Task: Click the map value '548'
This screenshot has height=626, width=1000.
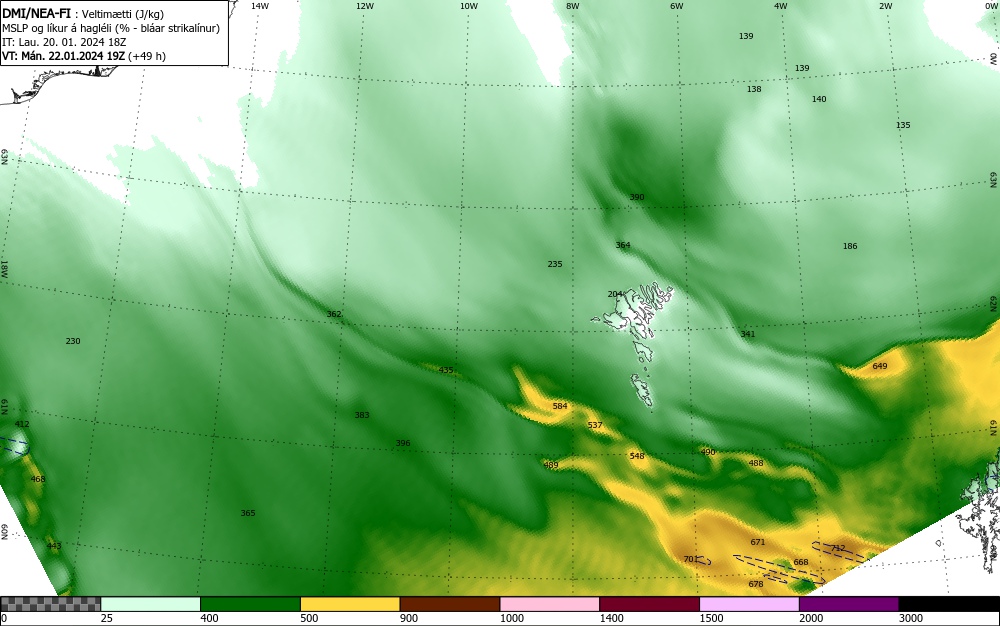Action: [637, 456]
